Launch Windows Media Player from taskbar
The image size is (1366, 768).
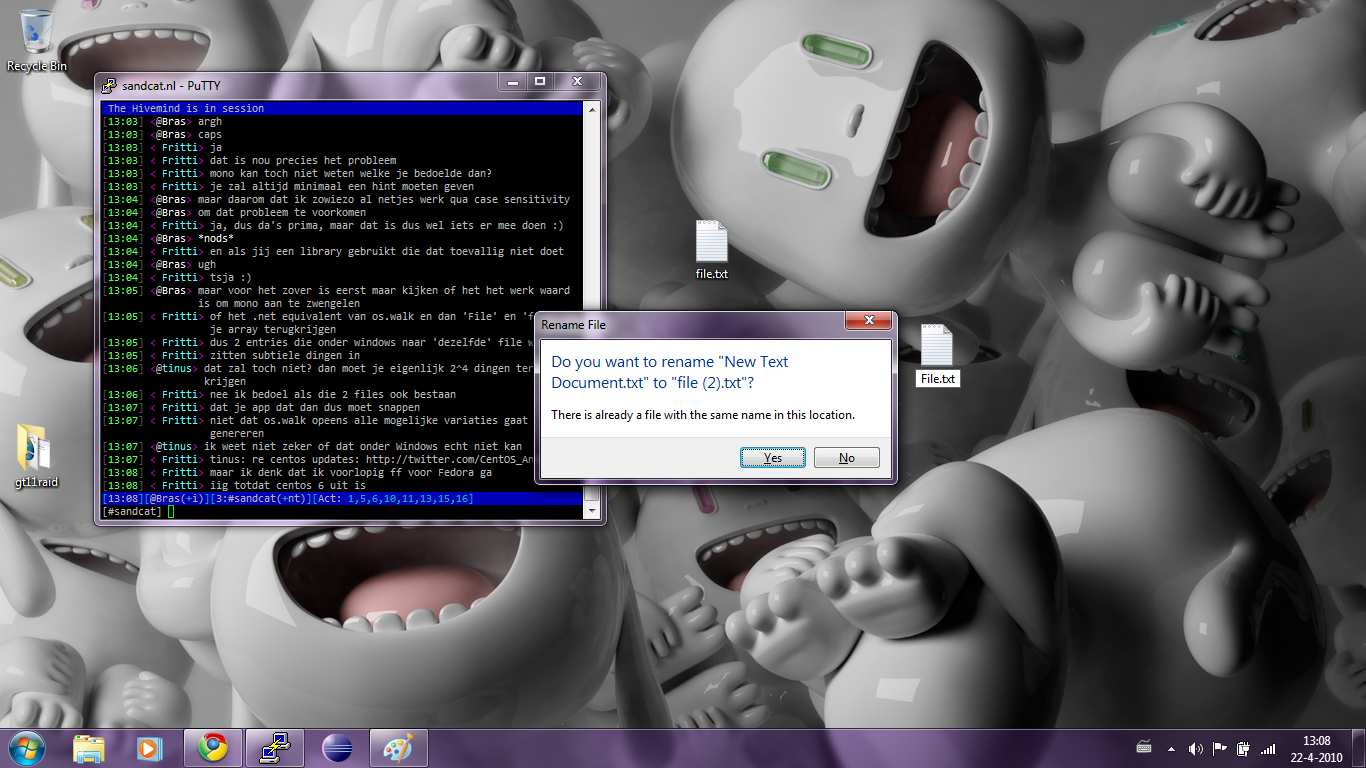point(148,748)
